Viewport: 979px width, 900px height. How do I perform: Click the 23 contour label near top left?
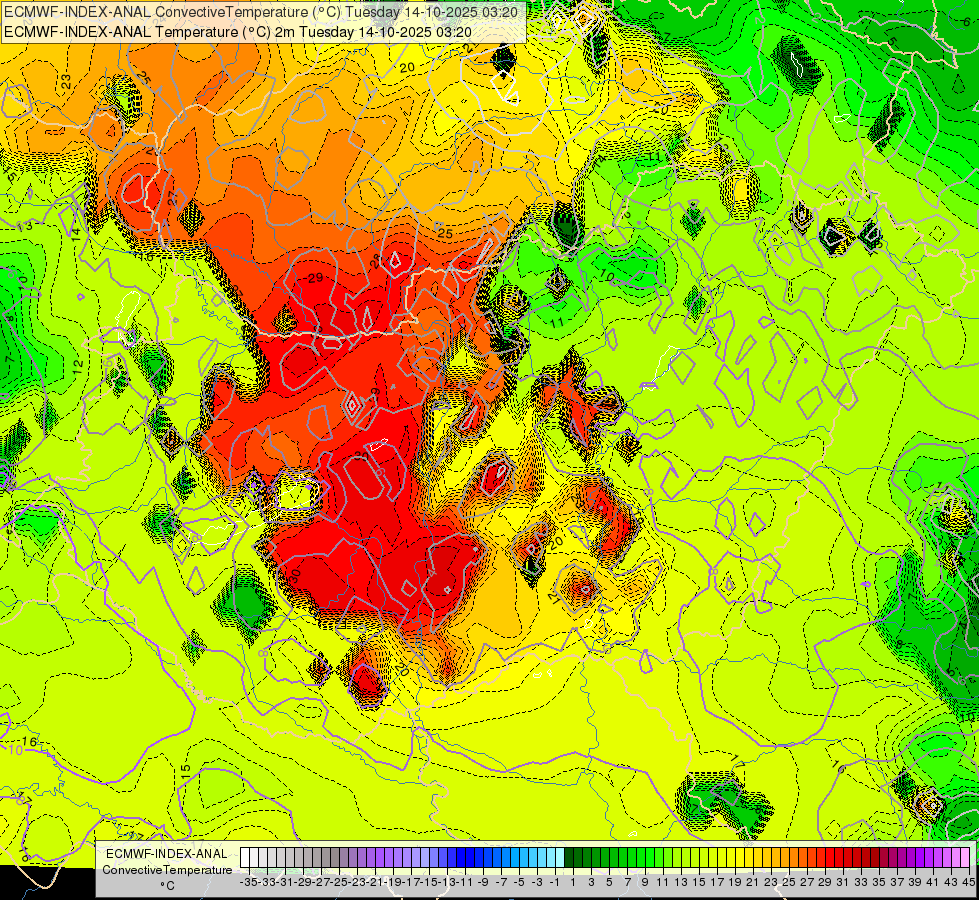[66, 82]
